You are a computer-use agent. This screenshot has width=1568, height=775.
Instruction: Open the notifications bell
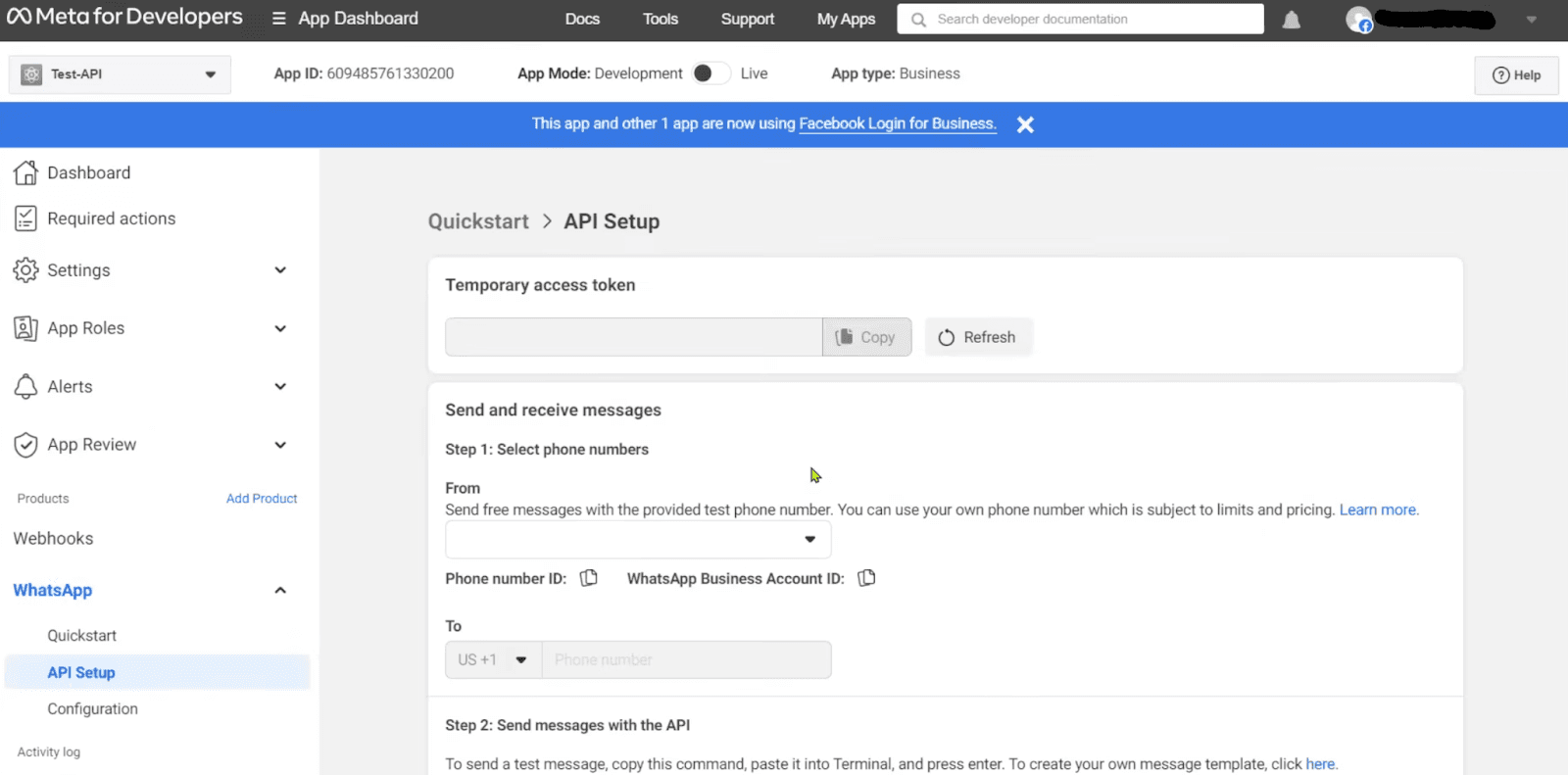(1292, 20)
